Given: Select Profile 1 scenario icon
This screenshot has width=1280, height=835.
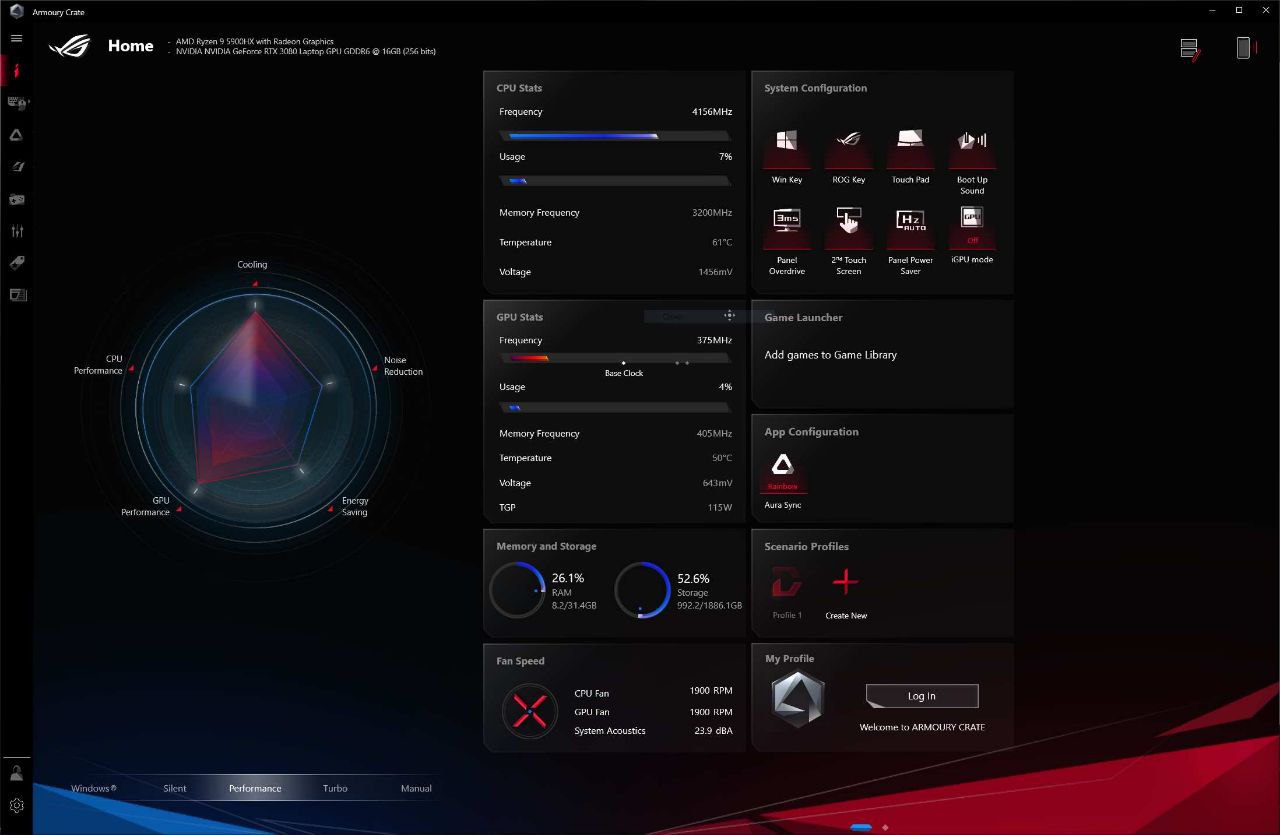Looking at the screenshot, I should 787,582.
